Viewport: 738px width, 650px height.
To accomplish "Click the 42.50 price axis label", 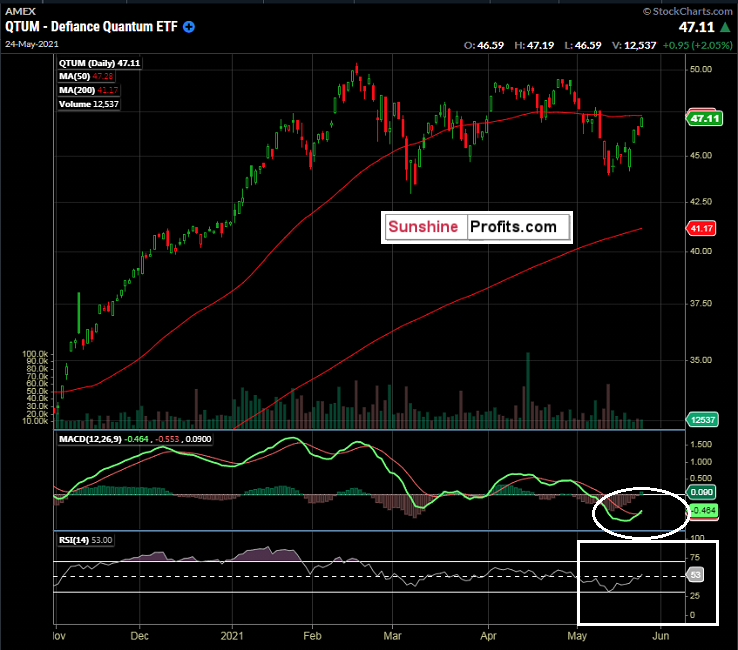I will coord(701,201).
